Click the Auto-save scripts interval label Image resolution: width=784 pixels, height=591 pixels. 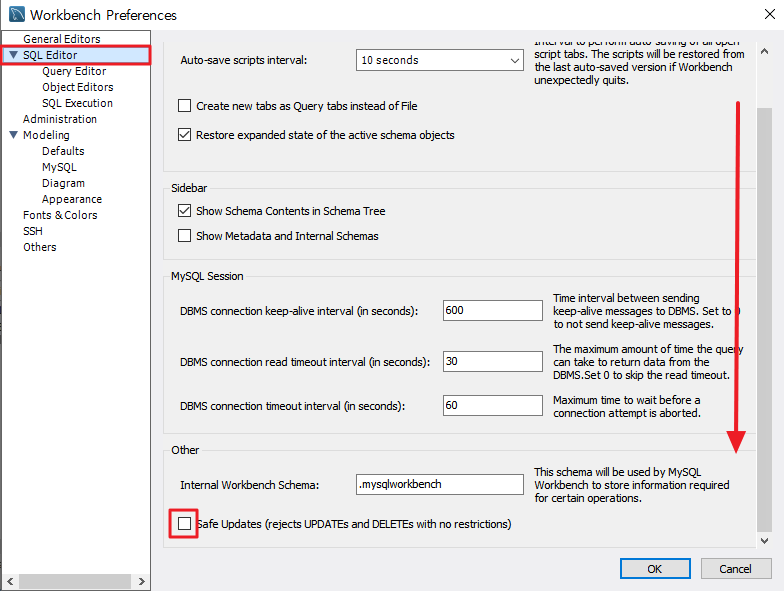[244, 60]
